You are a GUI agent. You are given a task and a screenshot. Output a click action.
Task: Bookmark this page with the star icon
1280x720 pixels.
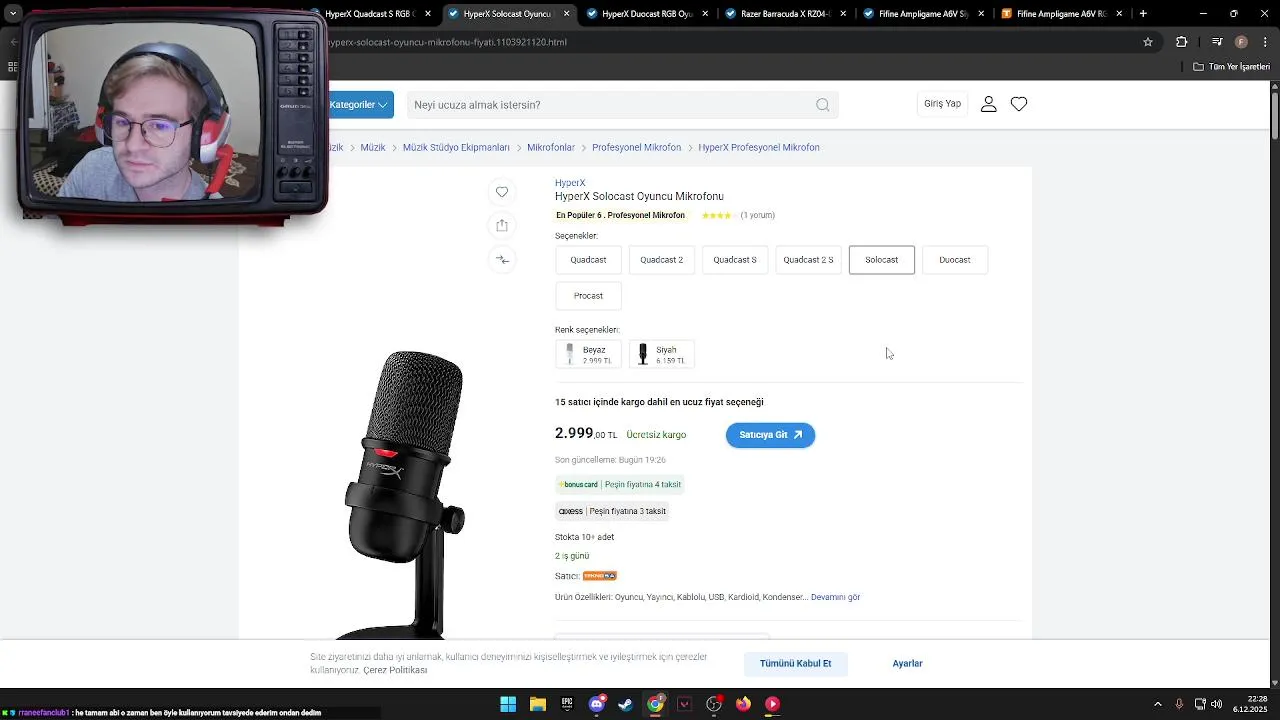(1148, 42)
